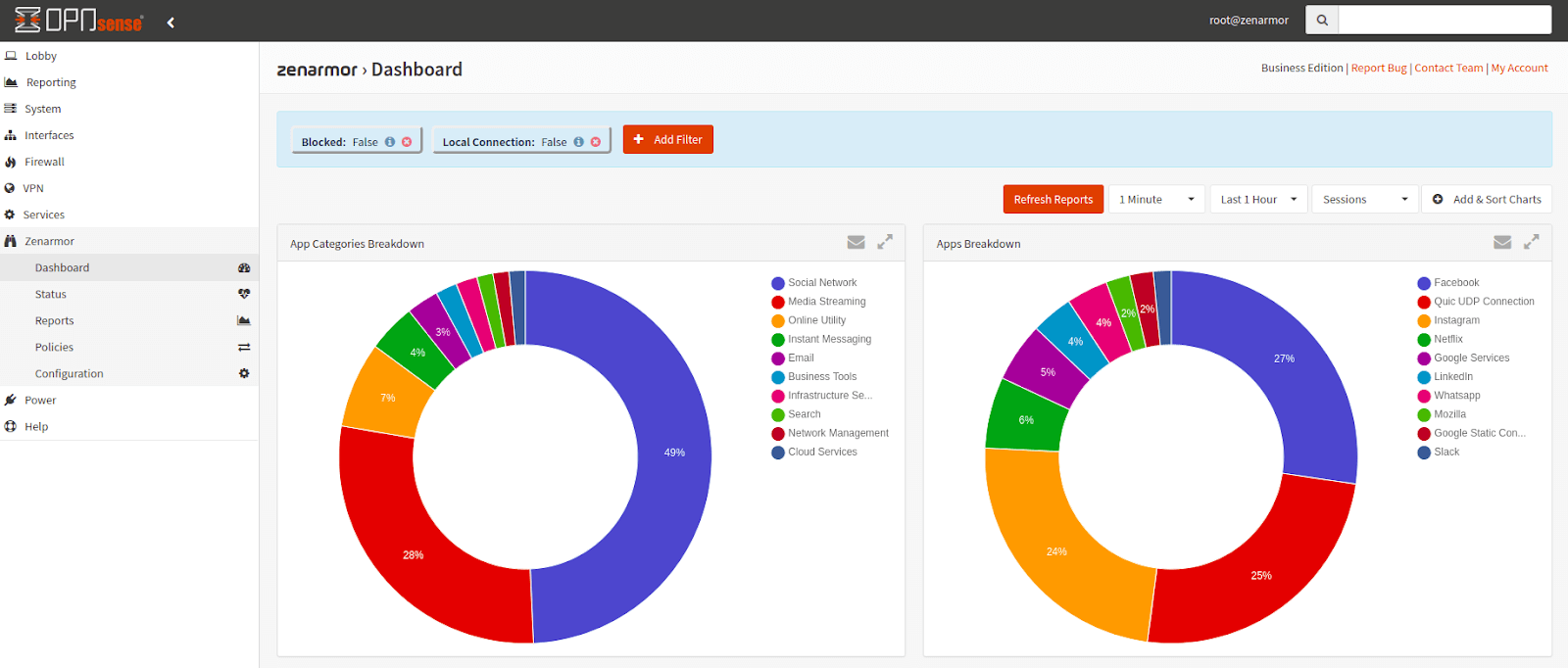Remove the Blocked filter using red X
This screenshot has width=1568, height=668.
(407, 142)
